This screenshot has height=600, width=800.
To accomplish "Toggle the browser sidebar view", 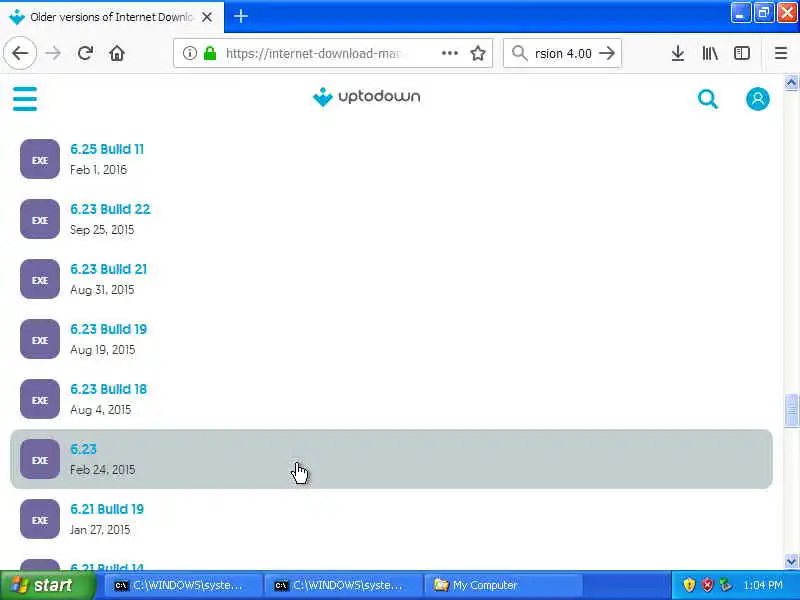I will tap(742, 53).
